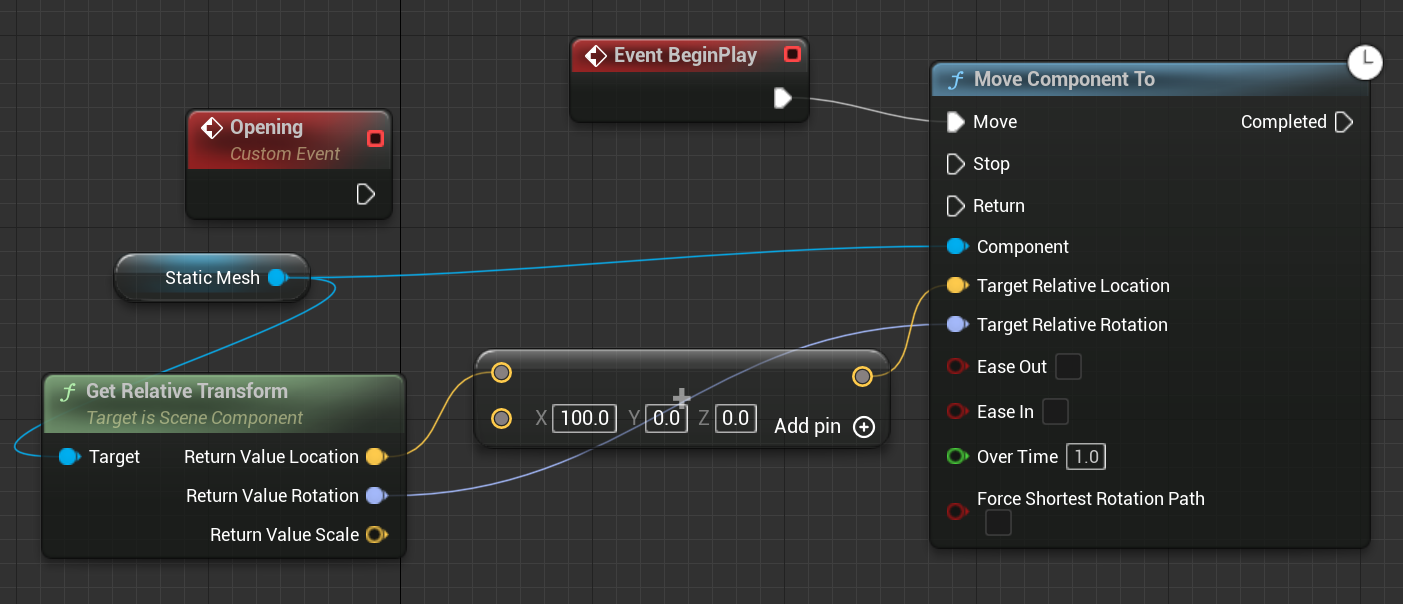Viewport: 1403px width, 604px height.
Task: Click the Completed execution output pin
Action: point(1344,122)
